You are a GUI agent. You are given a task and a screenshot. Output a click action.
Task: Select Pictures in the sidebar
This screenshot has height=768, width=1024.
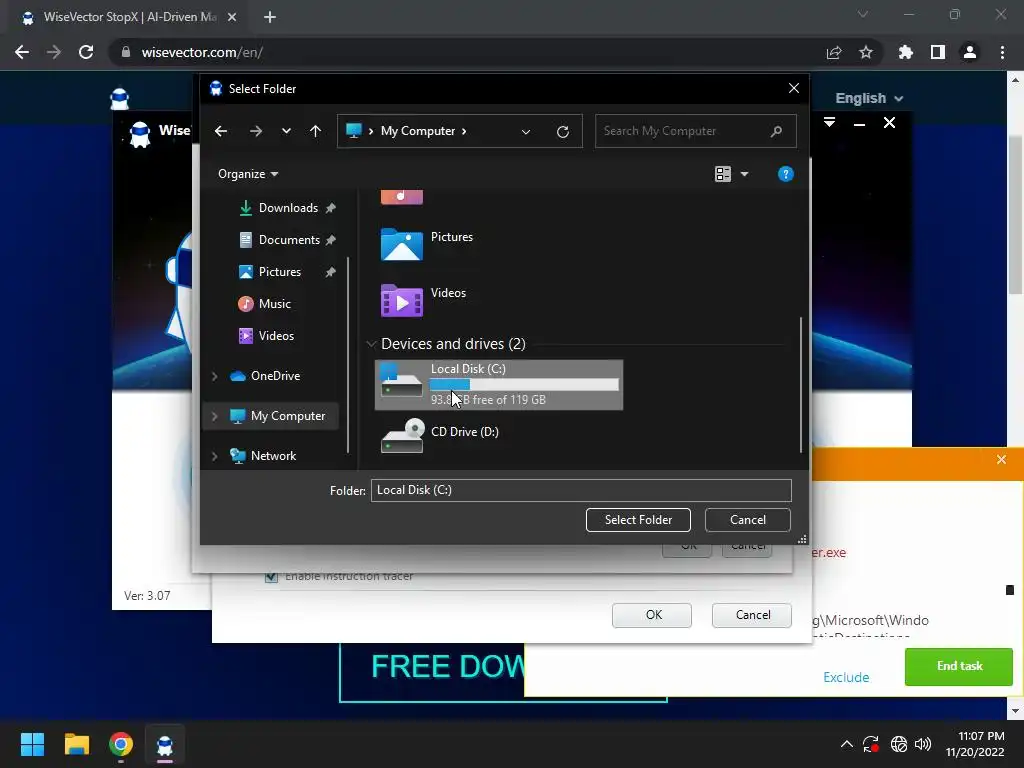pyautogui.click(x=280, y=272)
